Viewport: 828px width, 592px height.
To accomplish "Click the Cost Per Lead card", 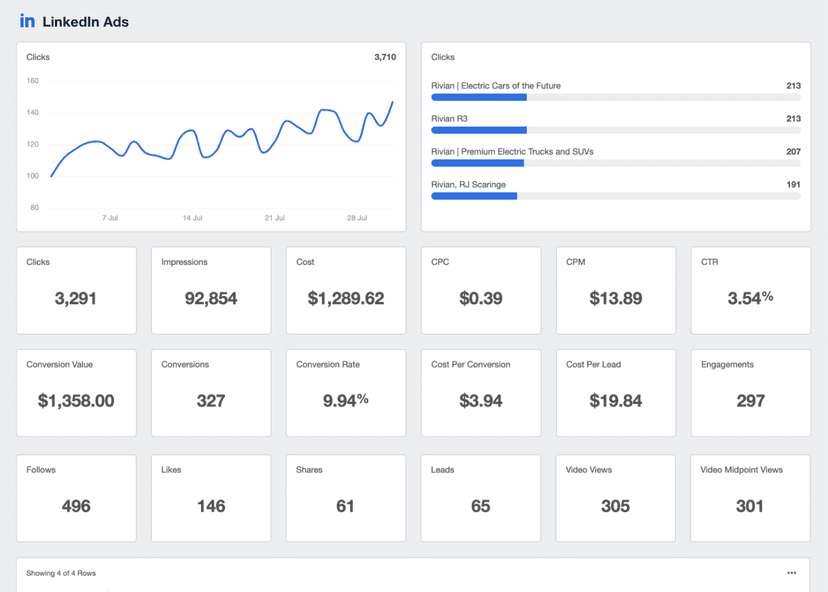I will tap(615, 392).
